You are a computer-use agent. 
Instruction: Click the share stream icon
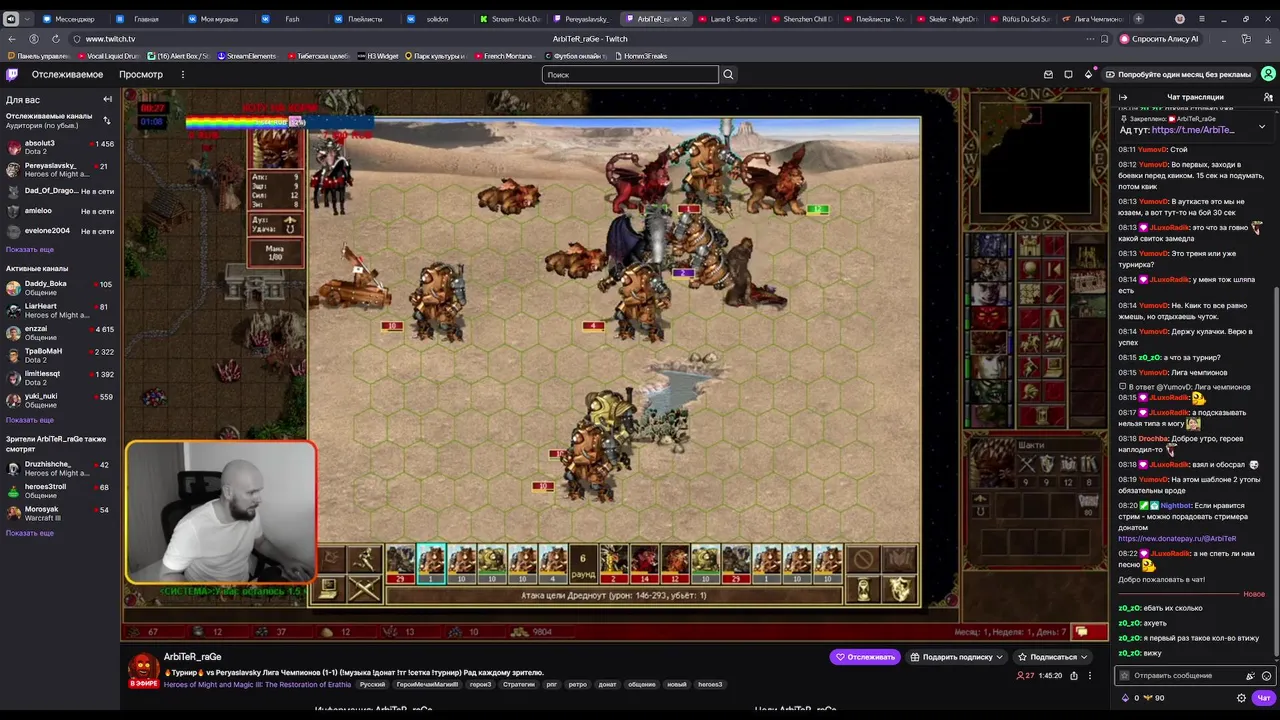[x=1074, y=676]
